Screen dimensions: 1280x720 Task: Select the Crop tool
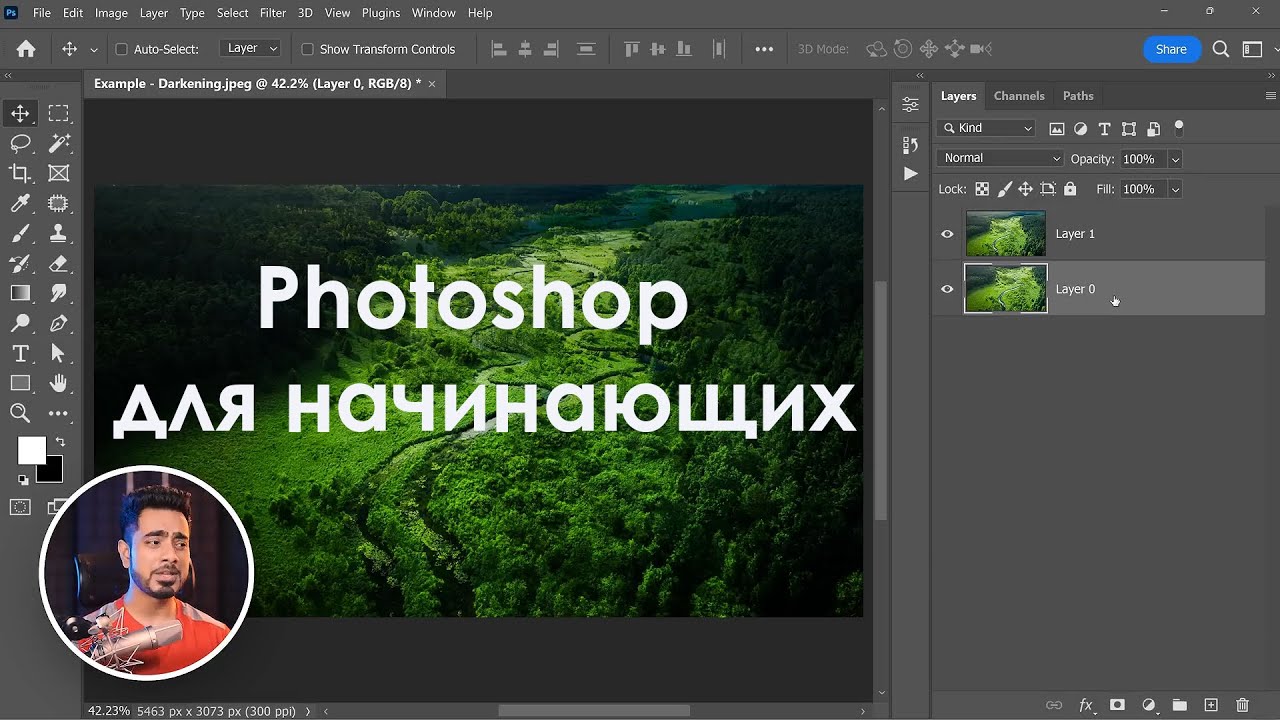tap(20, 174)
